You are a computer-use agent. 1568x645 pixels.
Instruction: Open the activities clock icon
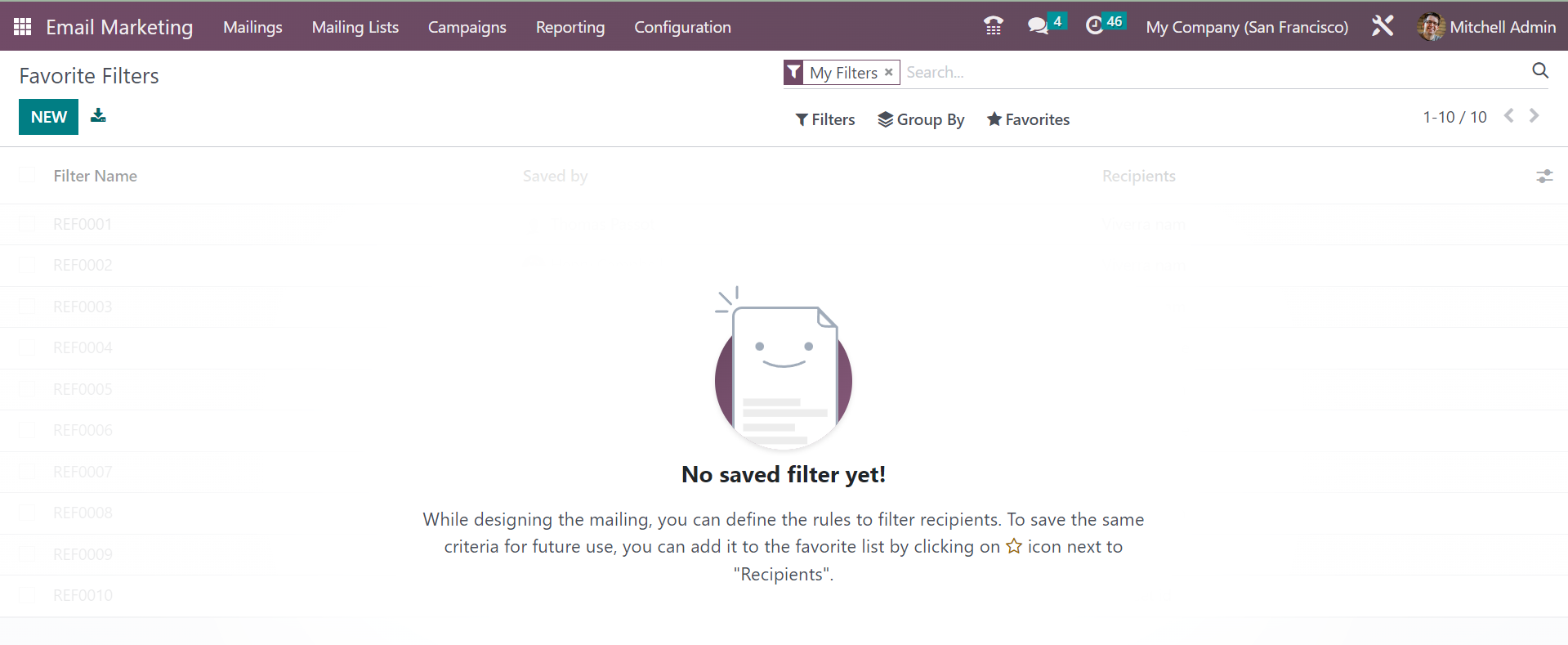tap(1094, 26)
